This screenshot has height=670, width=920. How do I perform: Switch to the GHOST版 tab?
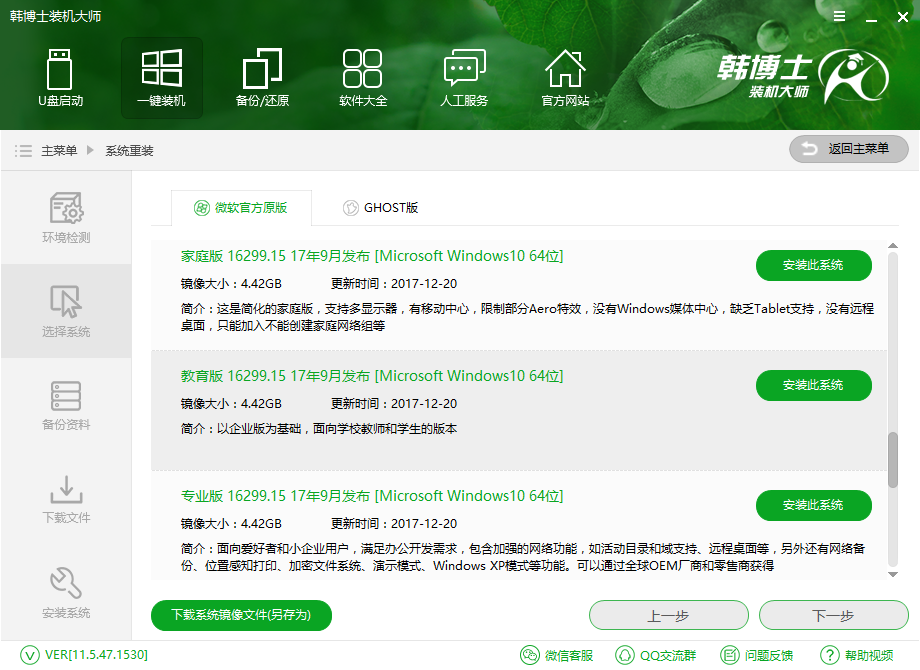(x=381, y=208)
